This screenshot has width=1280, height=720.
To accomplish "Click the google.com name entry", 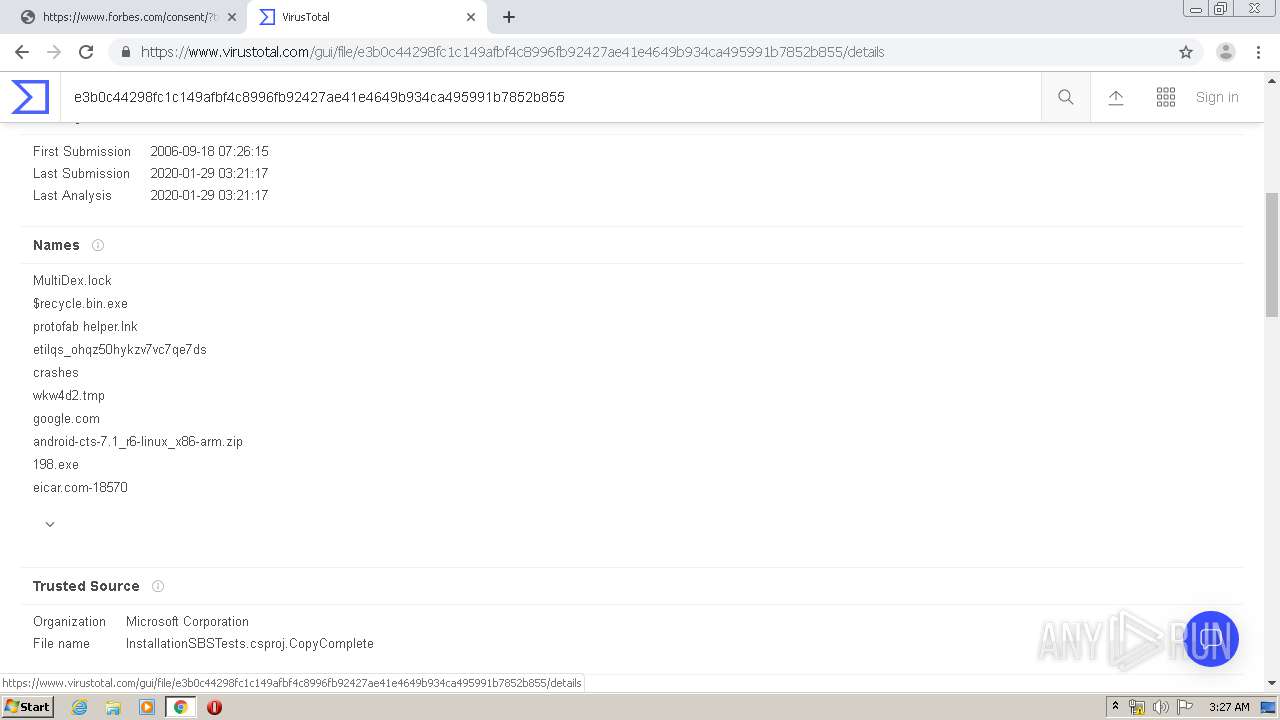I will pos(66,419).
